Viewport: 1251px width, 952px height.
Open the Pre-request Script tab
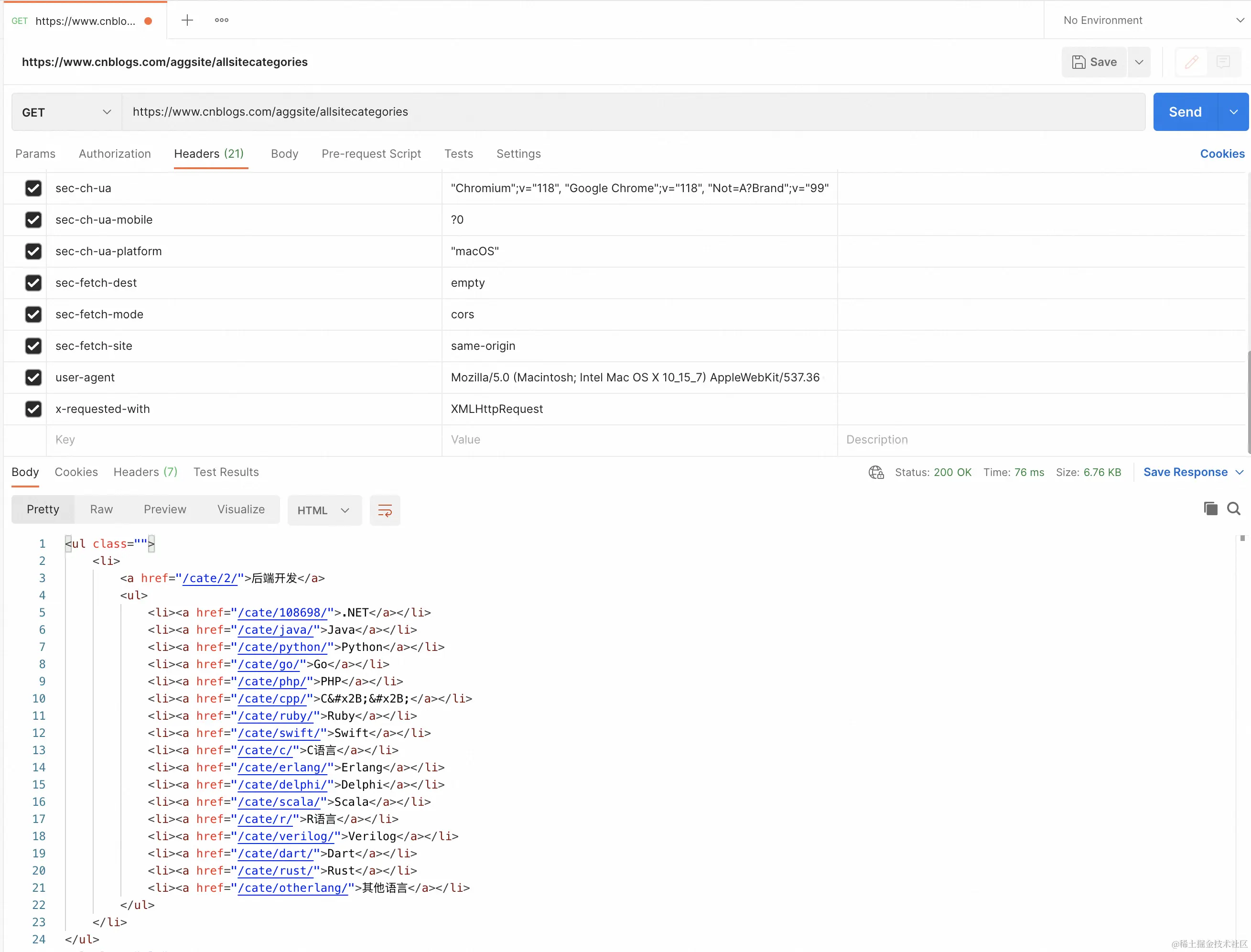[371, 153]
